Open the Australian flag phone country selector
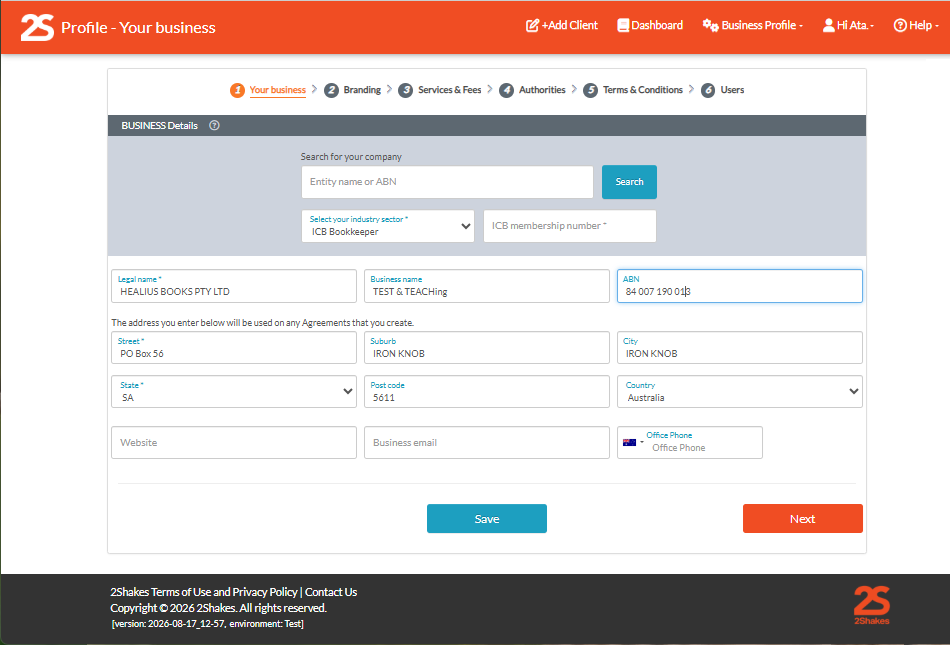The image size is (950, 645). point(633,442)
